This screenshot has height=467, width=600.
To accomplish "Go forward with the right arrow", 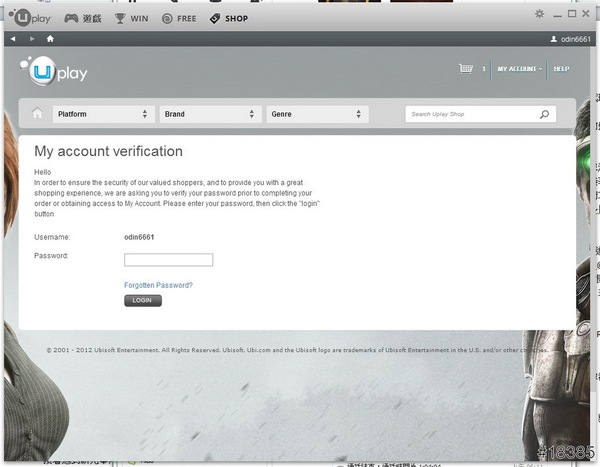I will (31, 39).
